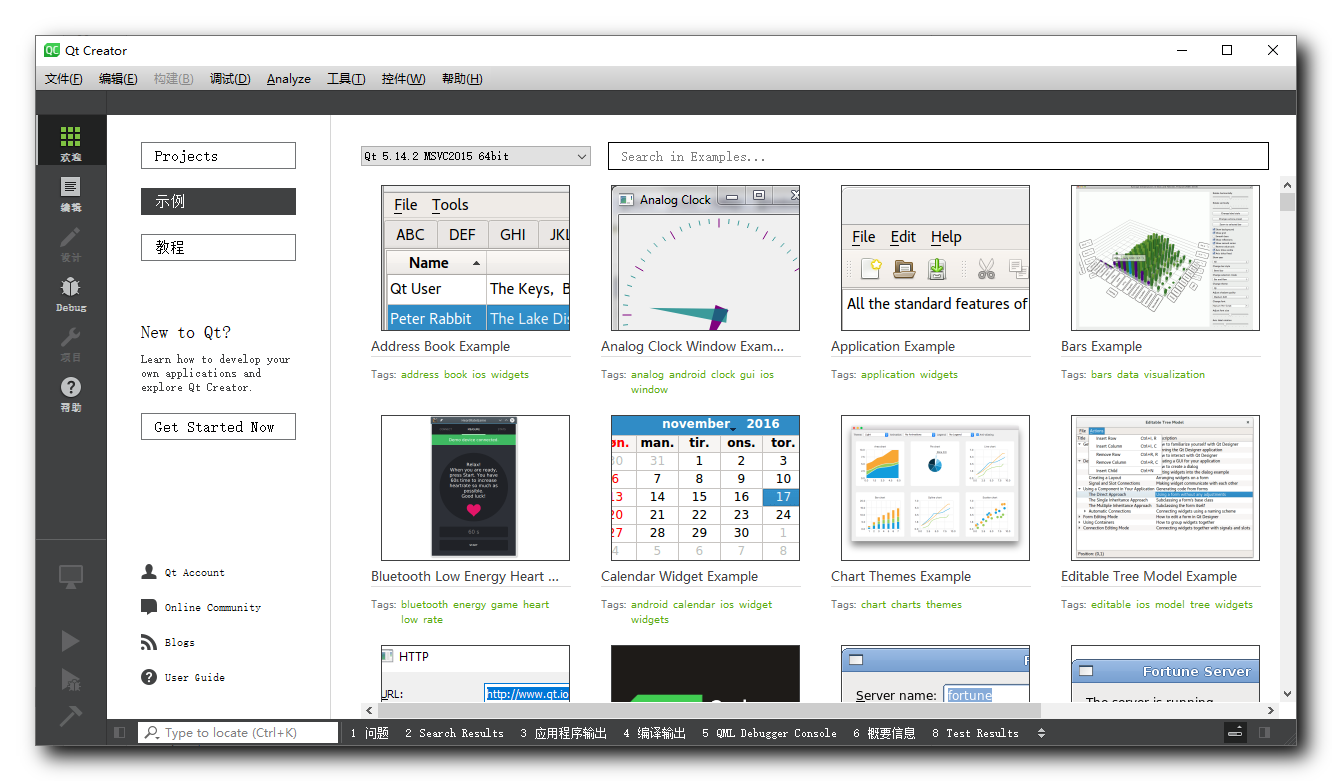
Task: Click the User Guide question icon
Action: click(x=149, y=677)
